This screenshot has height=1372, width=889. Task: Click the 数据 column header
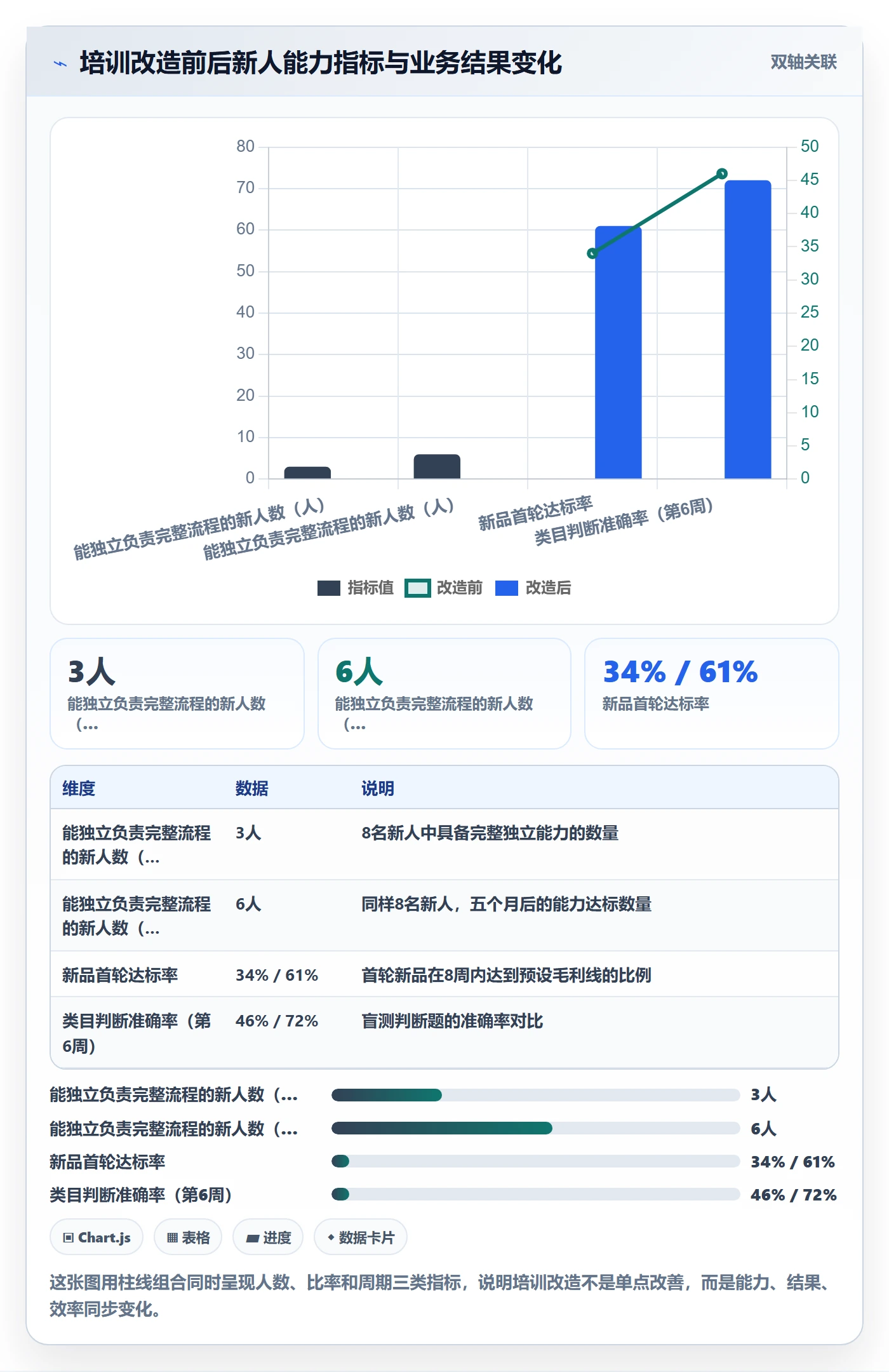[252, 789]
